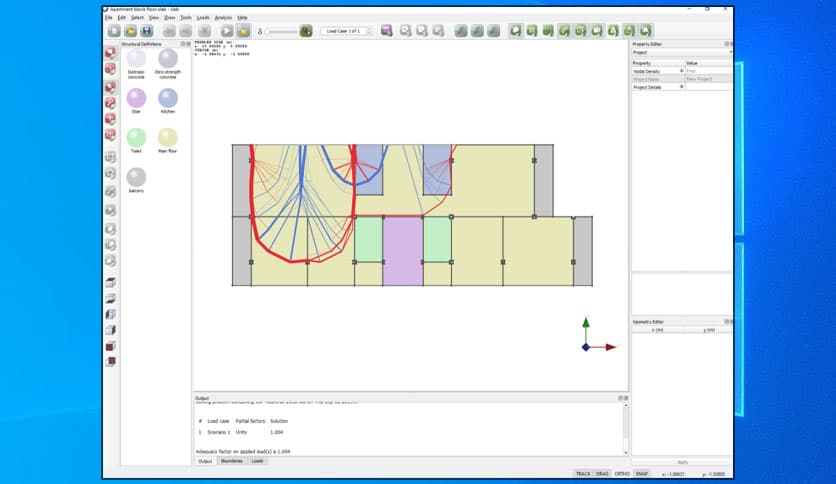Viewport: 836px width, 484px height.
Task: Switch to the Boundaries tab
Action: coord(231,461)
